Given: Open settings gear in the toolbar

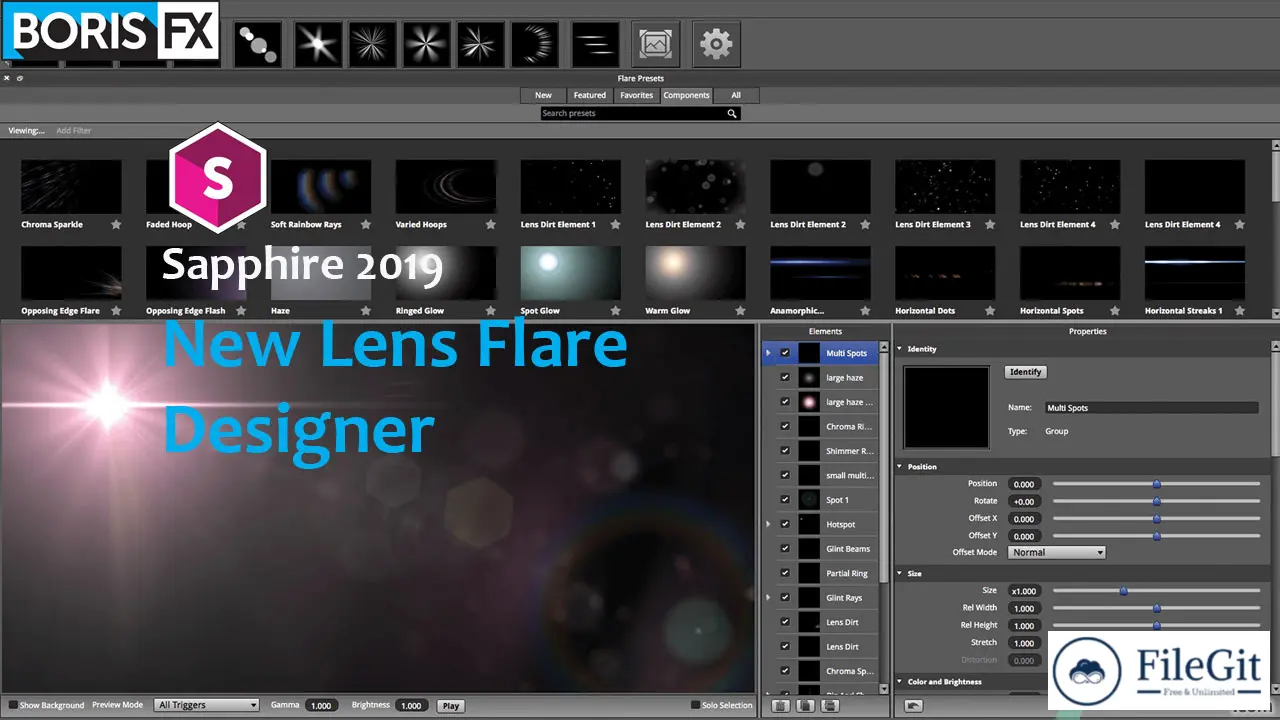Looking at the screenshot, I should [x=716, y=44].
